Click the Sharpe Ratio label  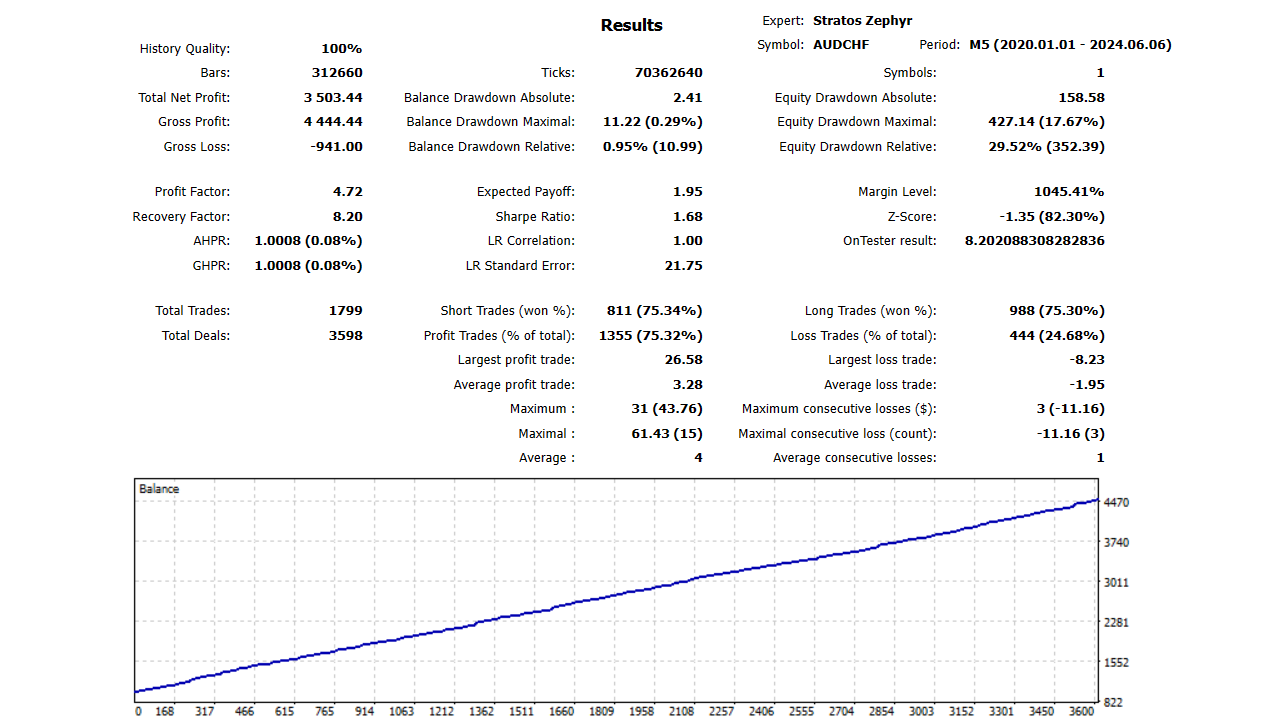coord(535,217)
